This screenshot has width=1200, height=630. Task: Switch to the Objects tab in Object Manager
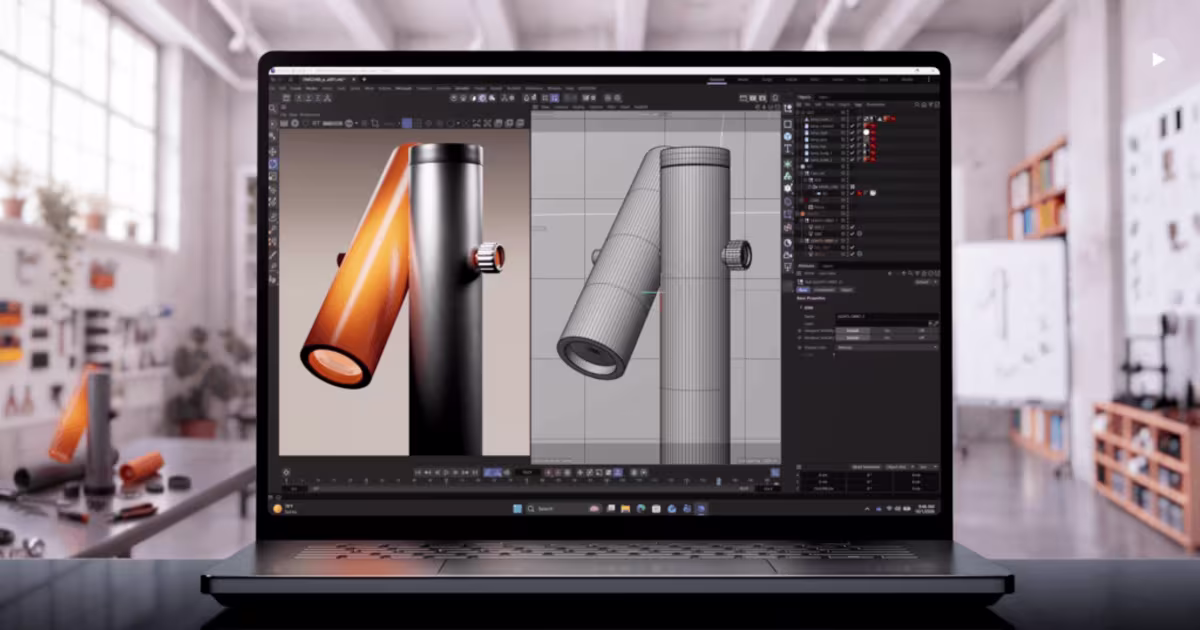[x=804, y=97]
